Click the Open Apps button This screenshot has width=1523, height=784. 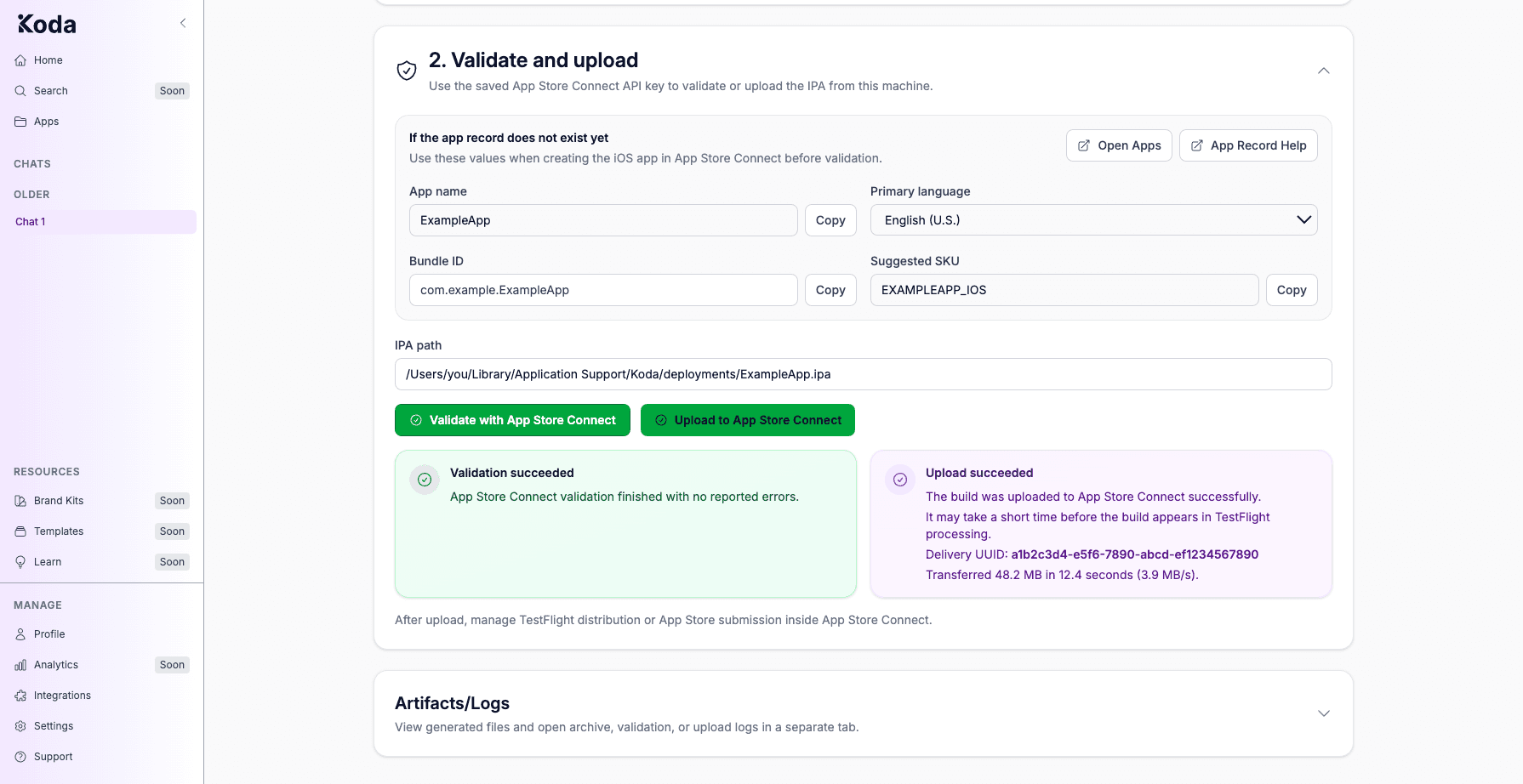coord(1119,145)
